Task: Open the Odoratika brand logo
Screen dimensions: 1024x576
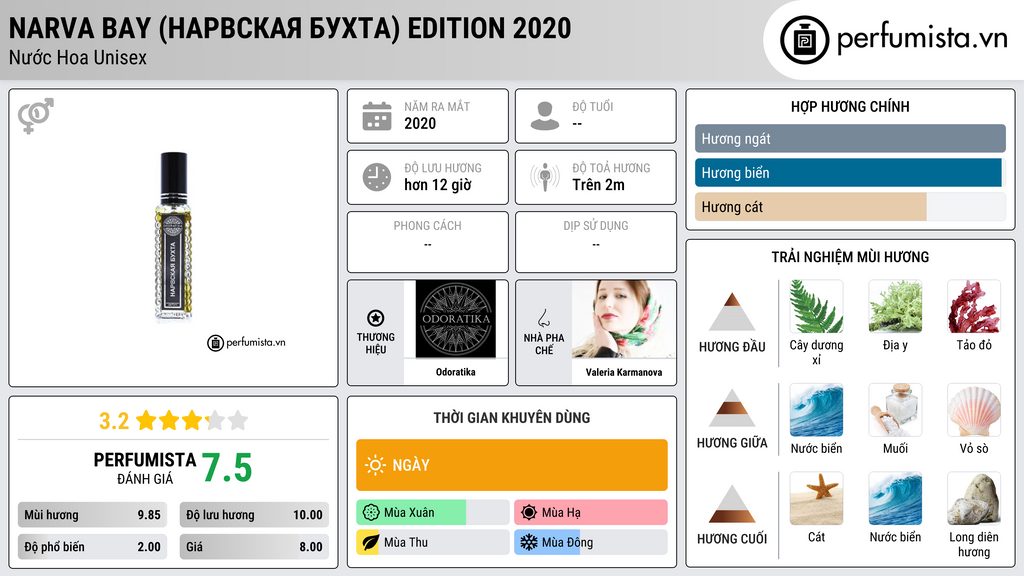Action: [456, 319]
